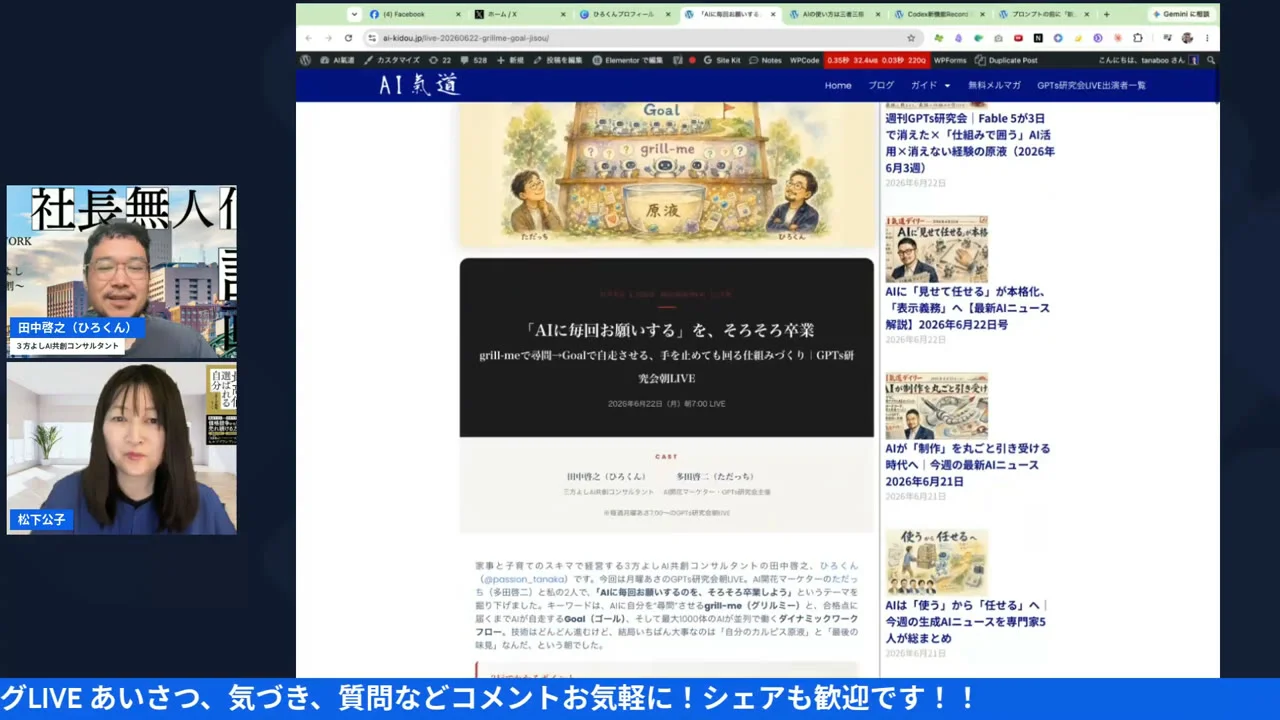The width and height of the screenshot is (1280, 720).
Task: Open the こんにちは、tanaboo さん account menu
Action: 1147,60
